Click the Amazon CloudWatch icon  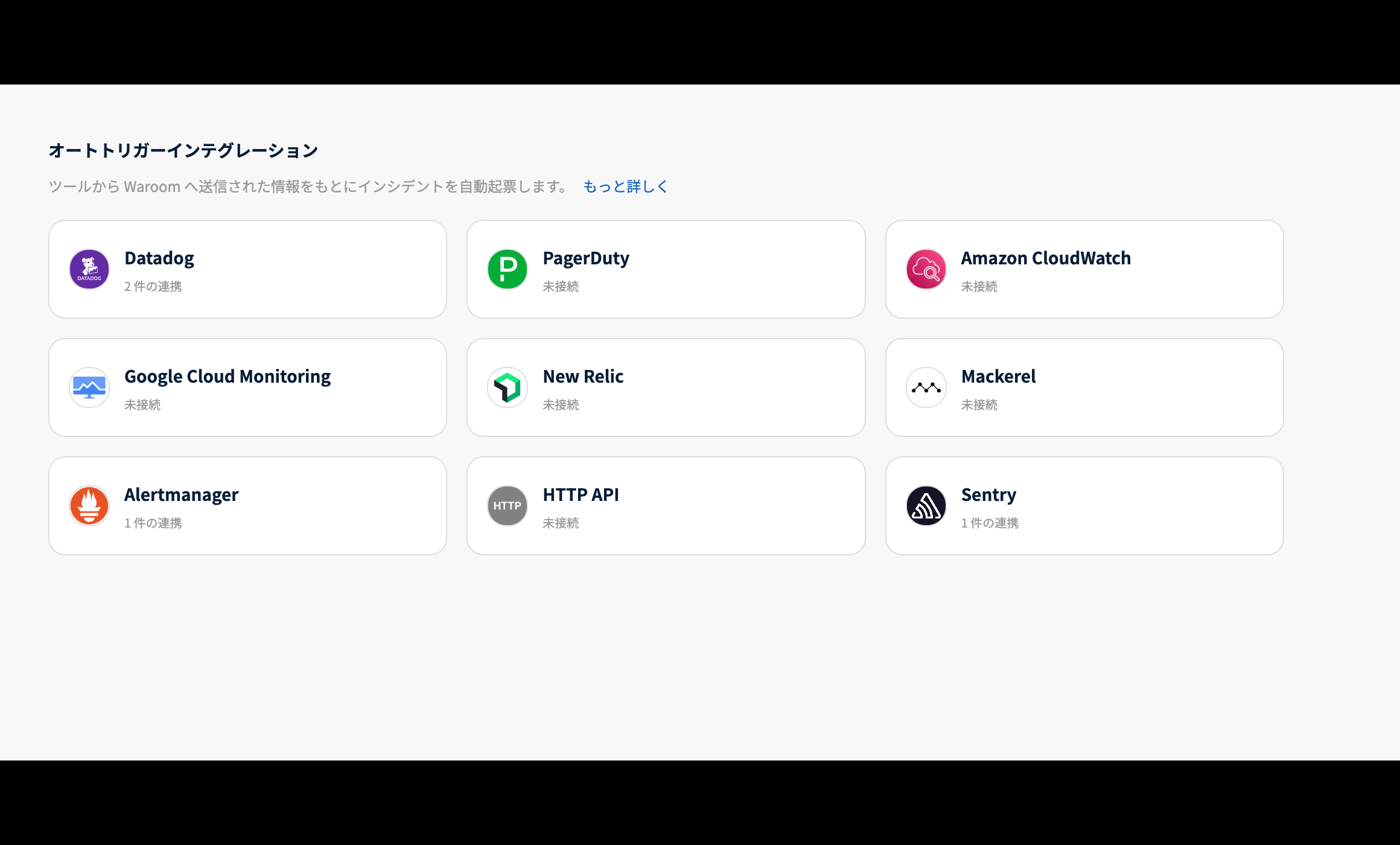[x=926, y=269]
